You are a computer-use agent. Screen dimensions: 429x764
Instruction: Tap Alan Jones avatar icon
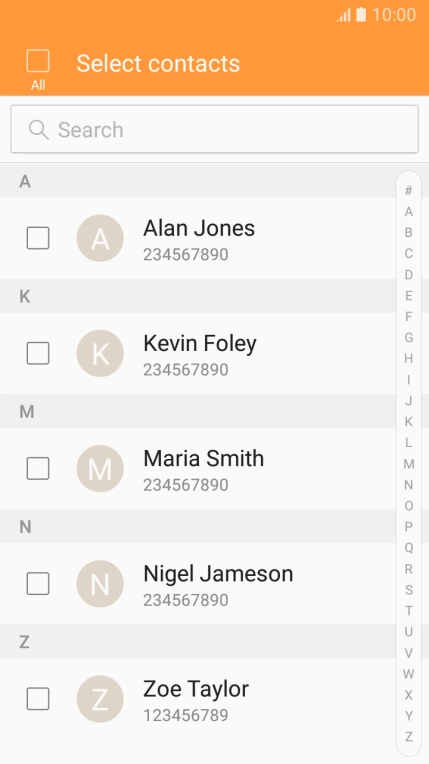pos(100,238)
